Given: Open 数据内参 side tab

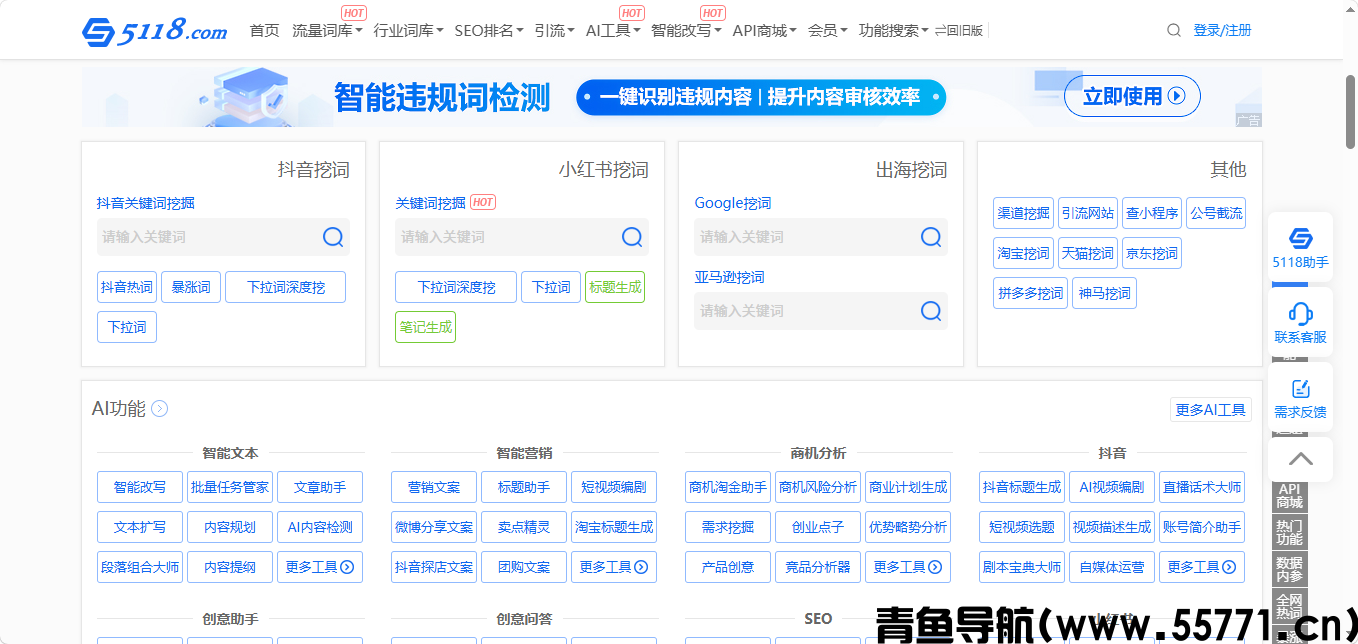Looking at the screenshot, I should pos(1290,569).
